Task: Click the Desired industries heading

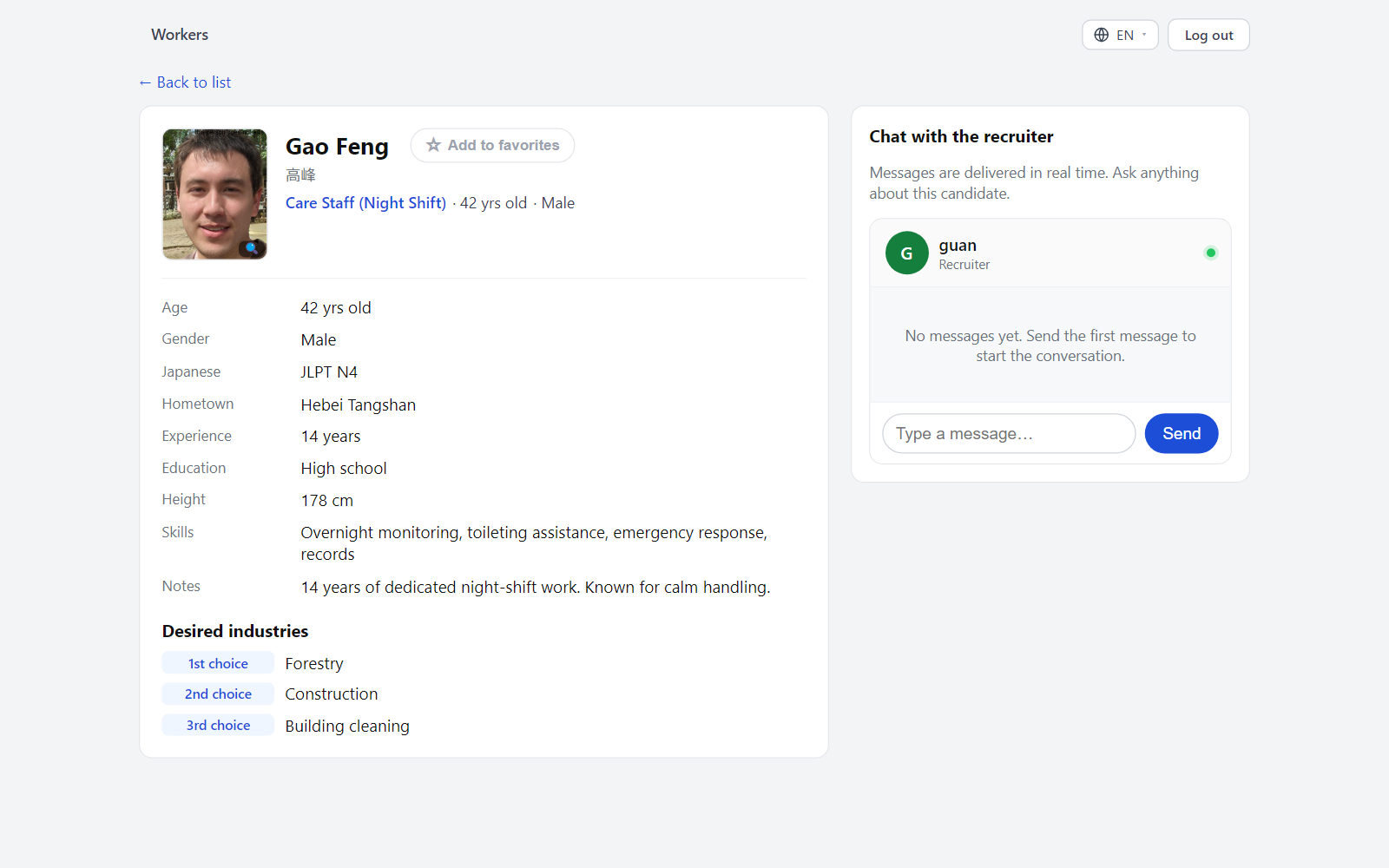Action: tap(235, 631)
